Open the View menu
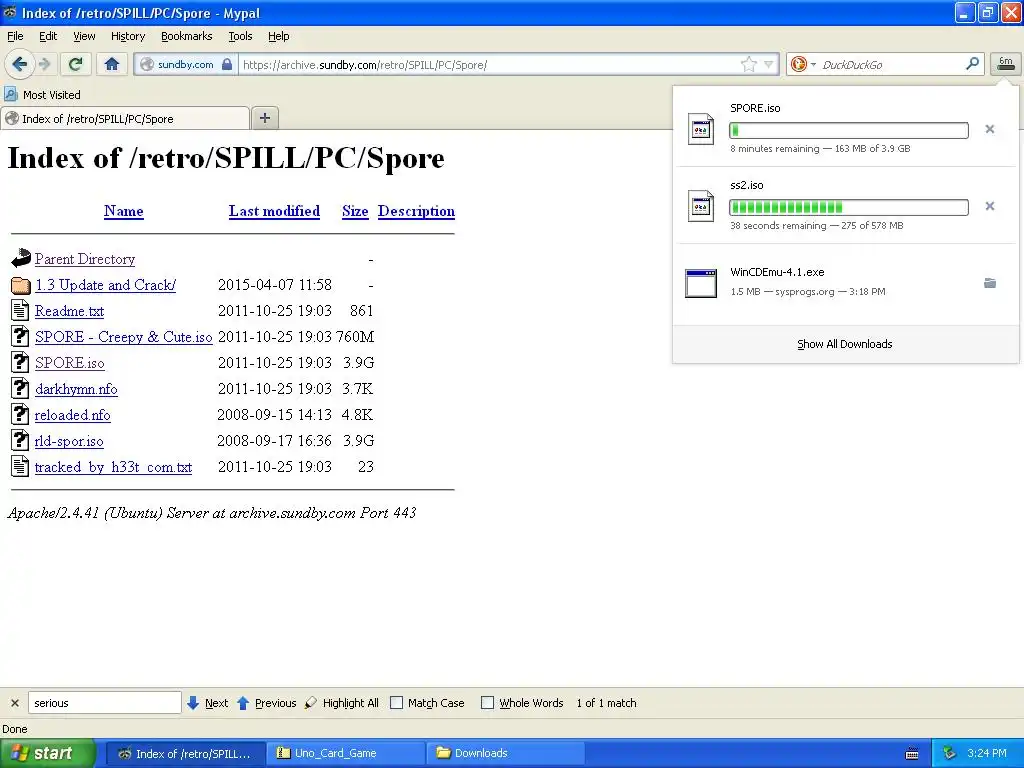This screenshot has height=768, width=1024. 84,36
